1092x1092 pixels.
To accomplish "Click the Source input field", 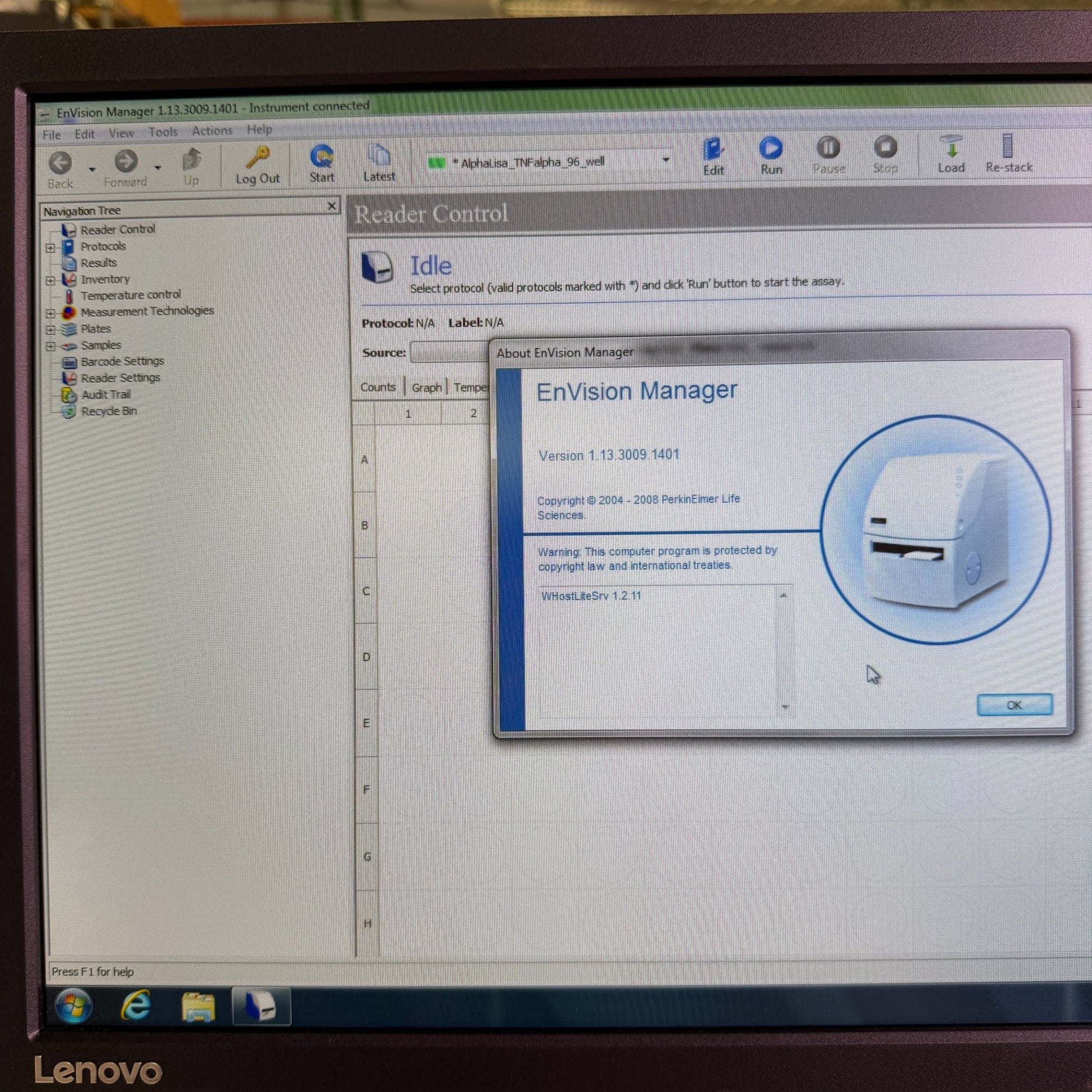I will (x=450, y=352).
